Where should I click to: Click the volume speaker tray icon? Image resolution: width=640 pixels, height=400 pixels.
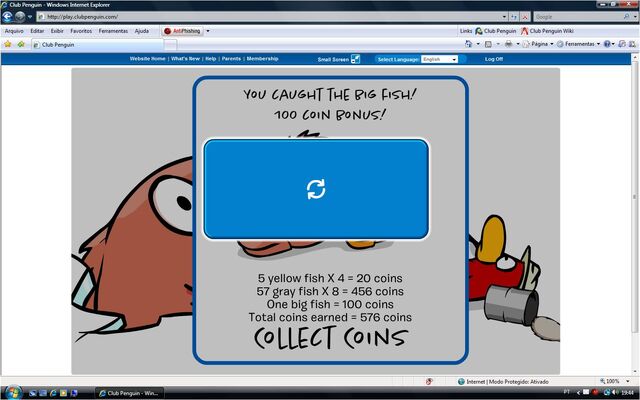(614, 393)
